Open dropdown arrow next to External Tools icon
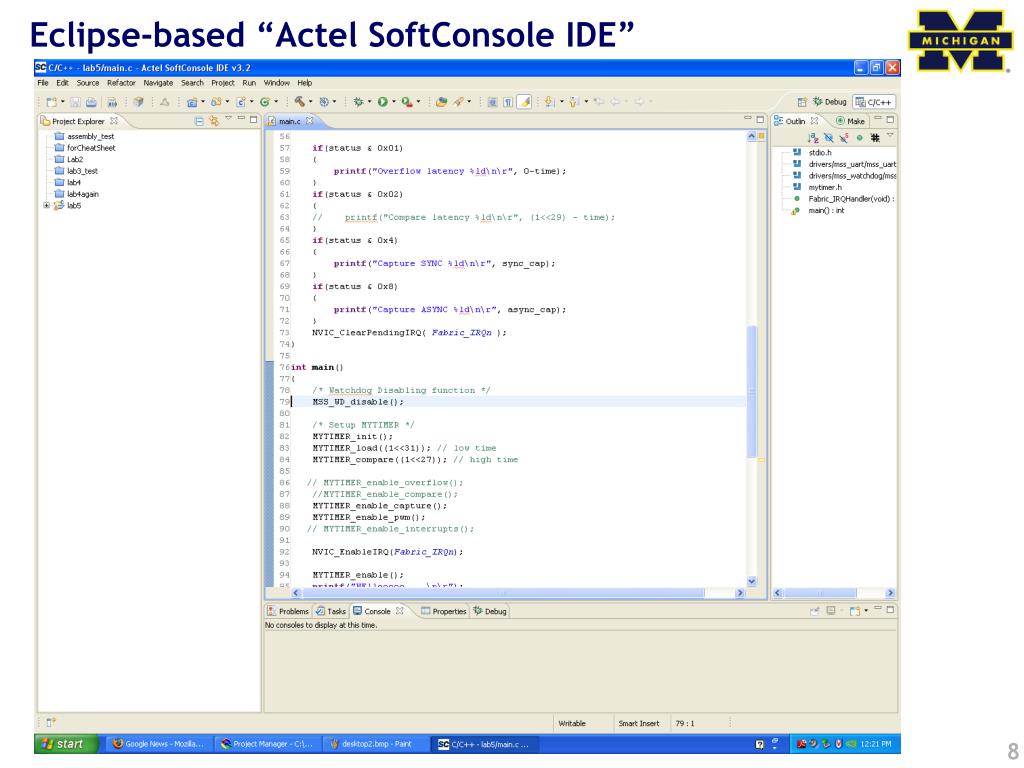 pyautogui.click(x=419, y=101)
